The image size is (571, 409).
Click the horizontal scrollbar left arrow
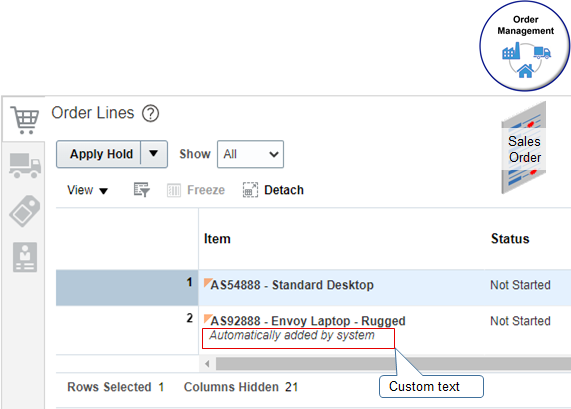(207, 364)
